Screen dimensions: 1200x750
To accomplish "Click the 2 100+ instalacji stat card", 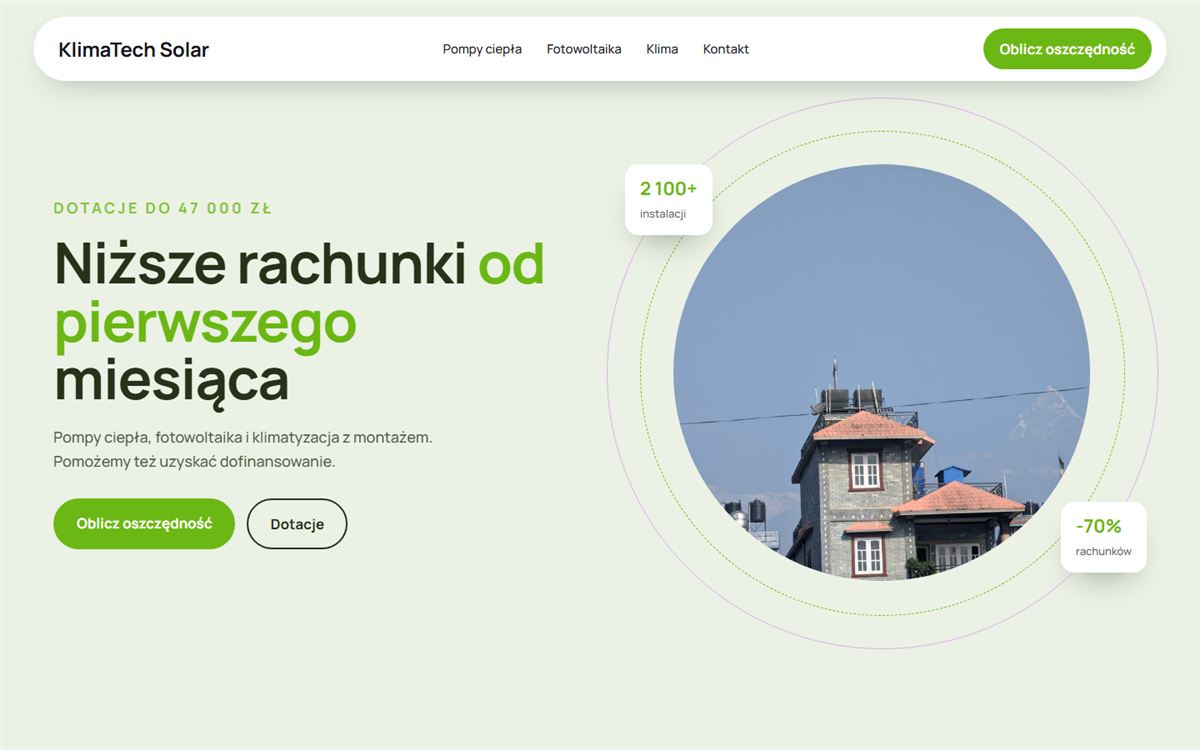I will click(x=669, y=200).
